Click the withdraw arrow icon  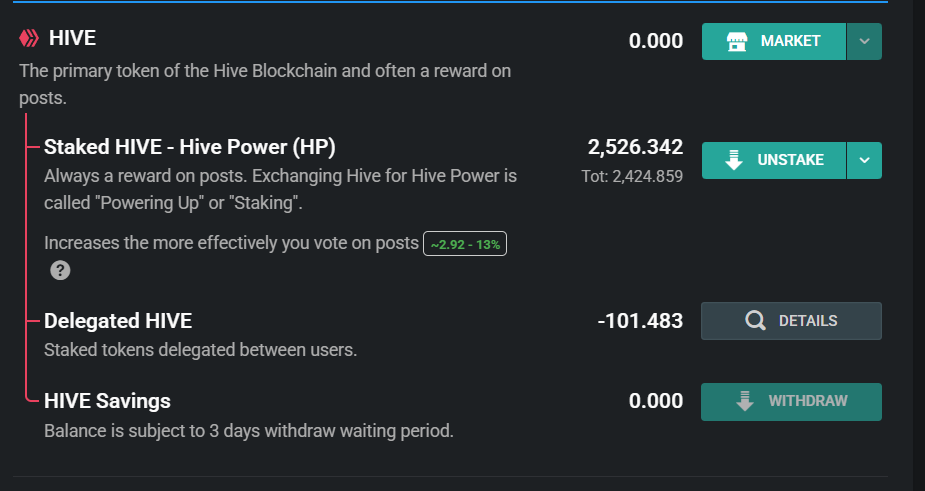point(744,401)
